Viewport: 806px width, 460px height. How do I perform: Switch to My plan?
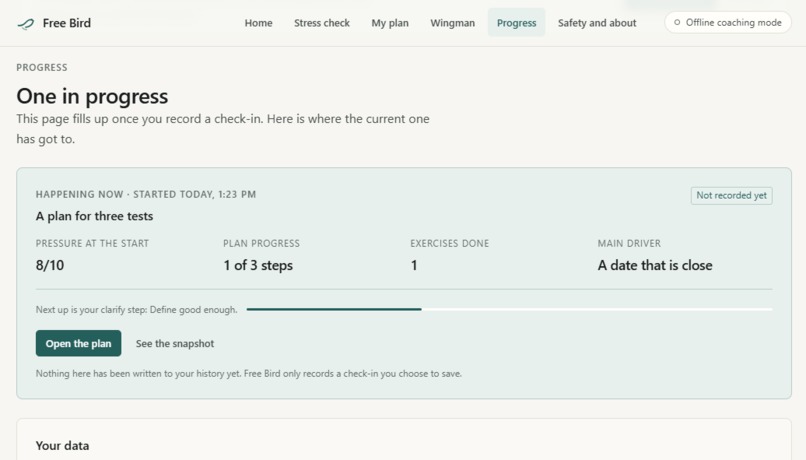[390, 23]
